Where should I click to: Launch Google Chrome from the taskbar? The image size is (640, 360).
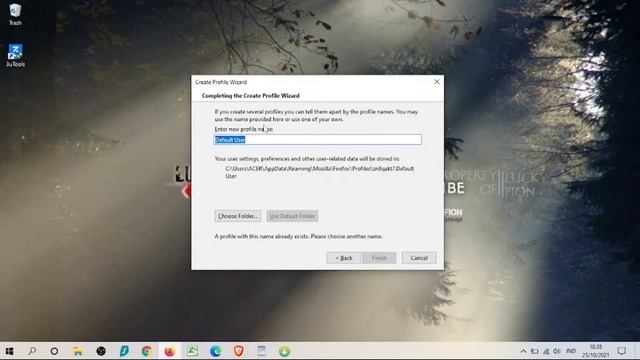pos(147,351)
